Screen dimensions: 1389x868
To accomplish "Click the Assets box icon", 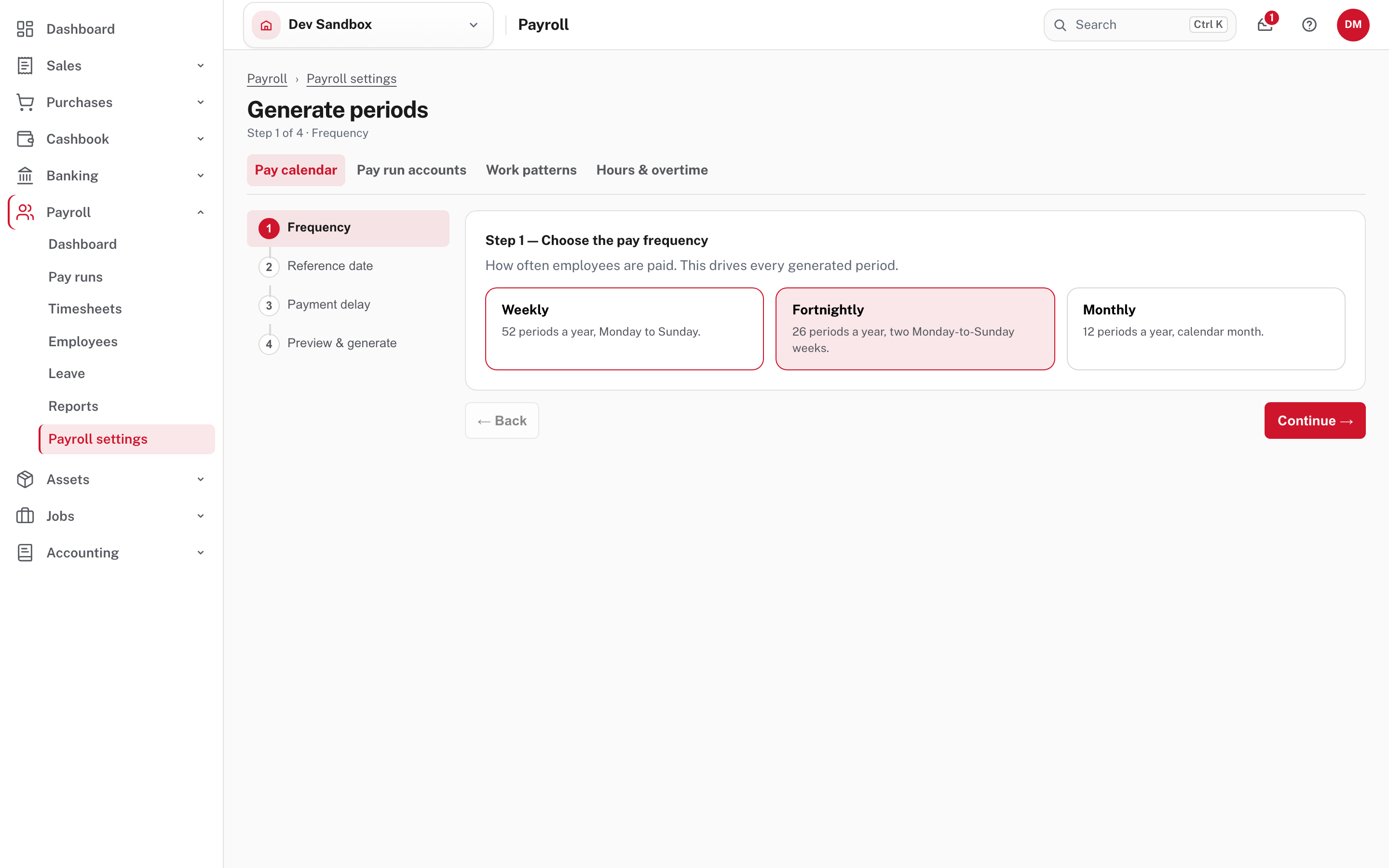I will [25, 479].
